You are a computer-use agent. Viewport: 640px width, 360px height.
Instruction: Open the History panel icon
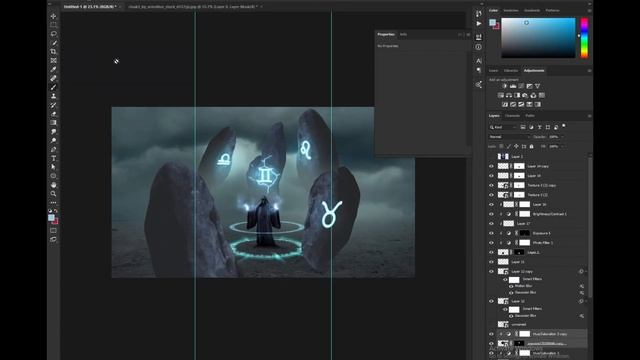pos(479,13)
